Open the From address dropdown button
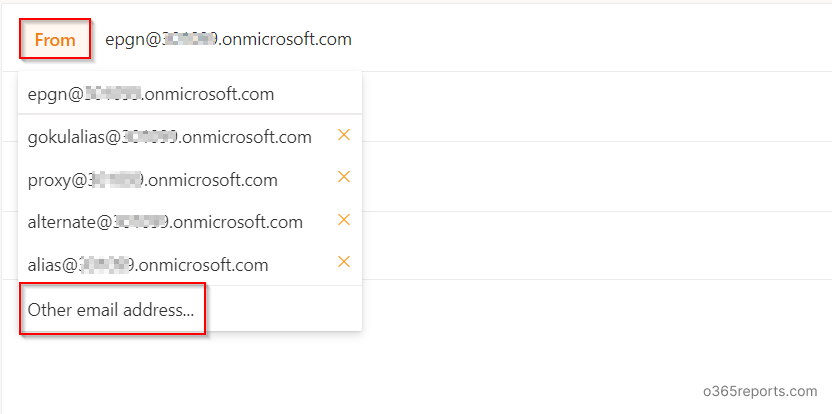The image size is (832, 414). (x=55, y=39)
